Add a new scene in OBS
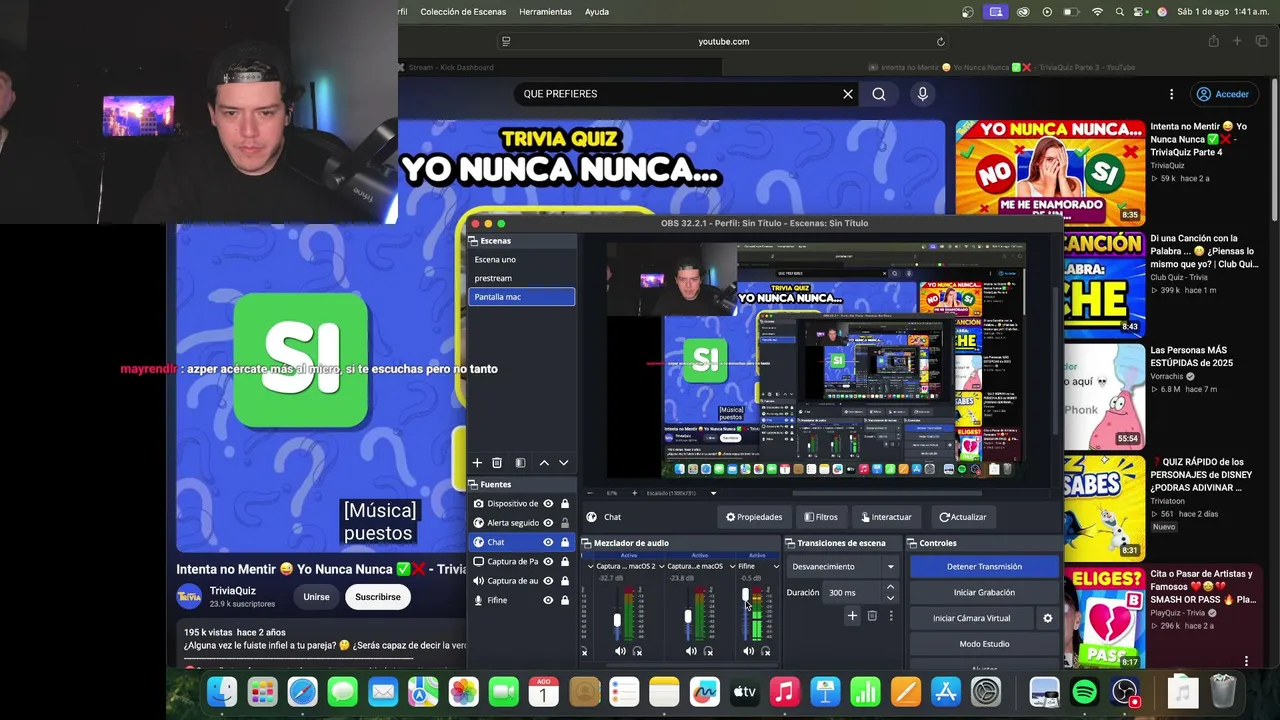1280x720 pixels. point(477,463)
